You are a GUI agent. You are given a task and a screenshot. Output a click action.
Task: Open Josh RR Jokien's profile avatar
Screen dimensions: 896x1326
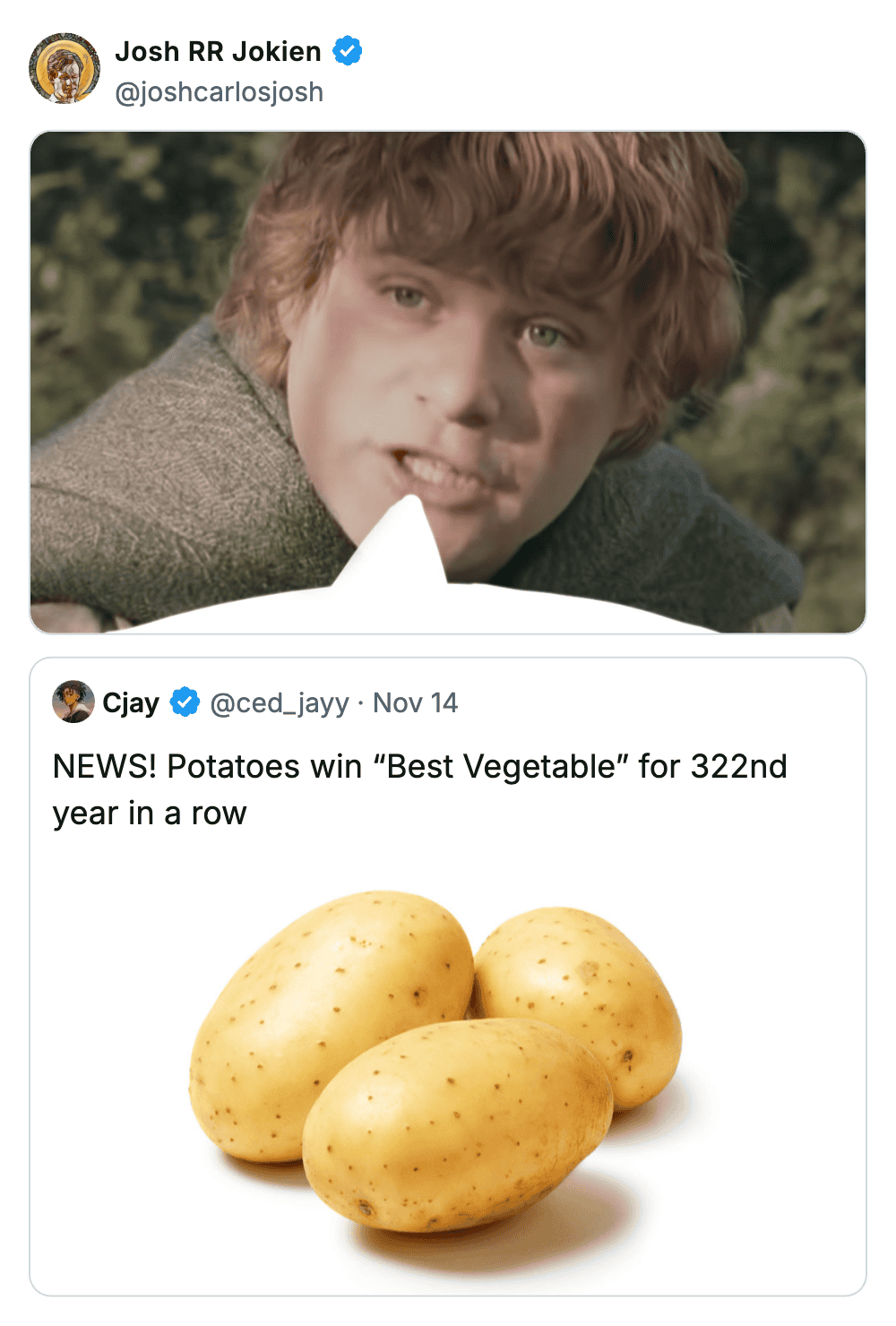click(x=65, y=69)
